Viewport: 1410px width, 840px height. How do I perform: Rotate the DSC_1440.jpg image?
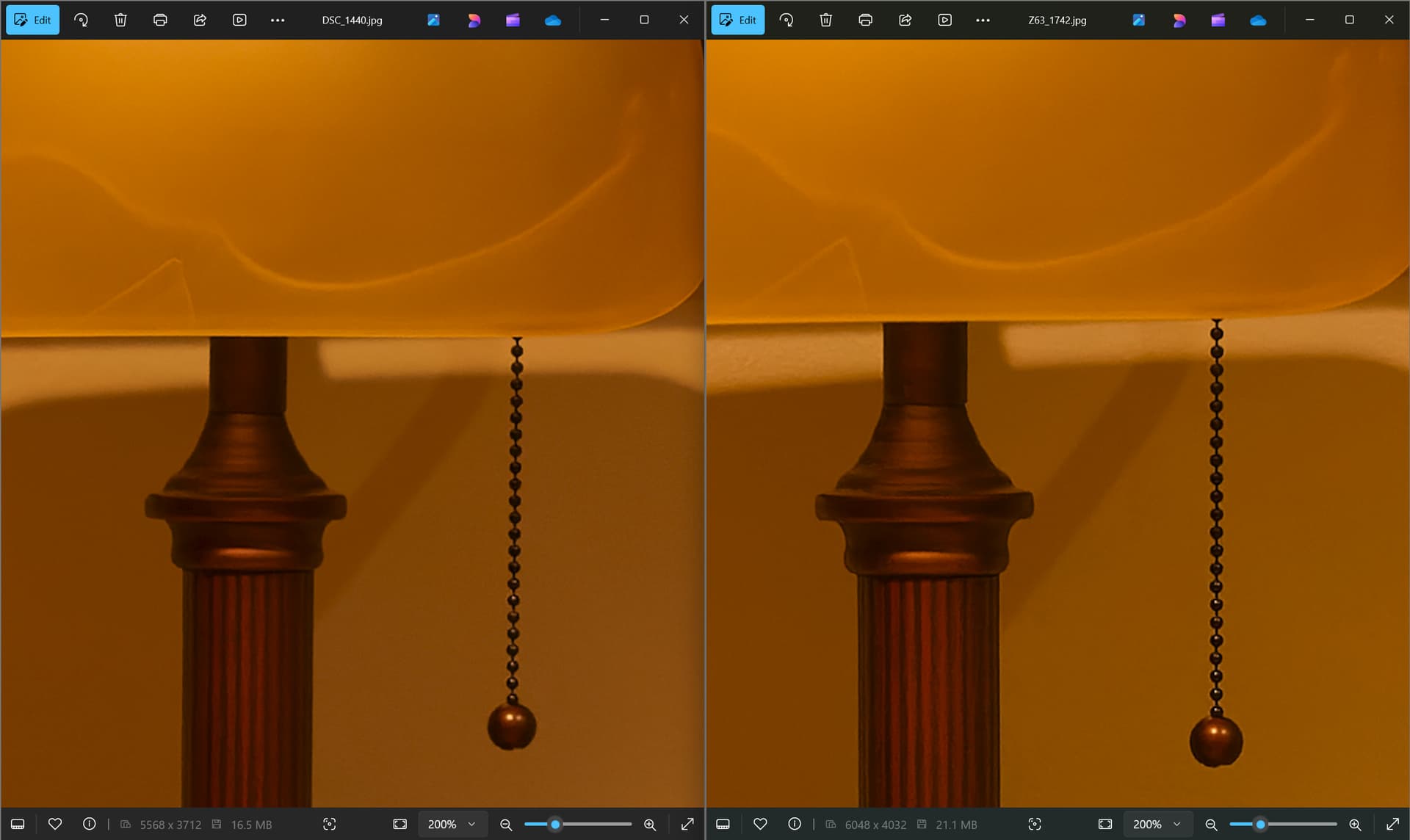coord(82,20)
